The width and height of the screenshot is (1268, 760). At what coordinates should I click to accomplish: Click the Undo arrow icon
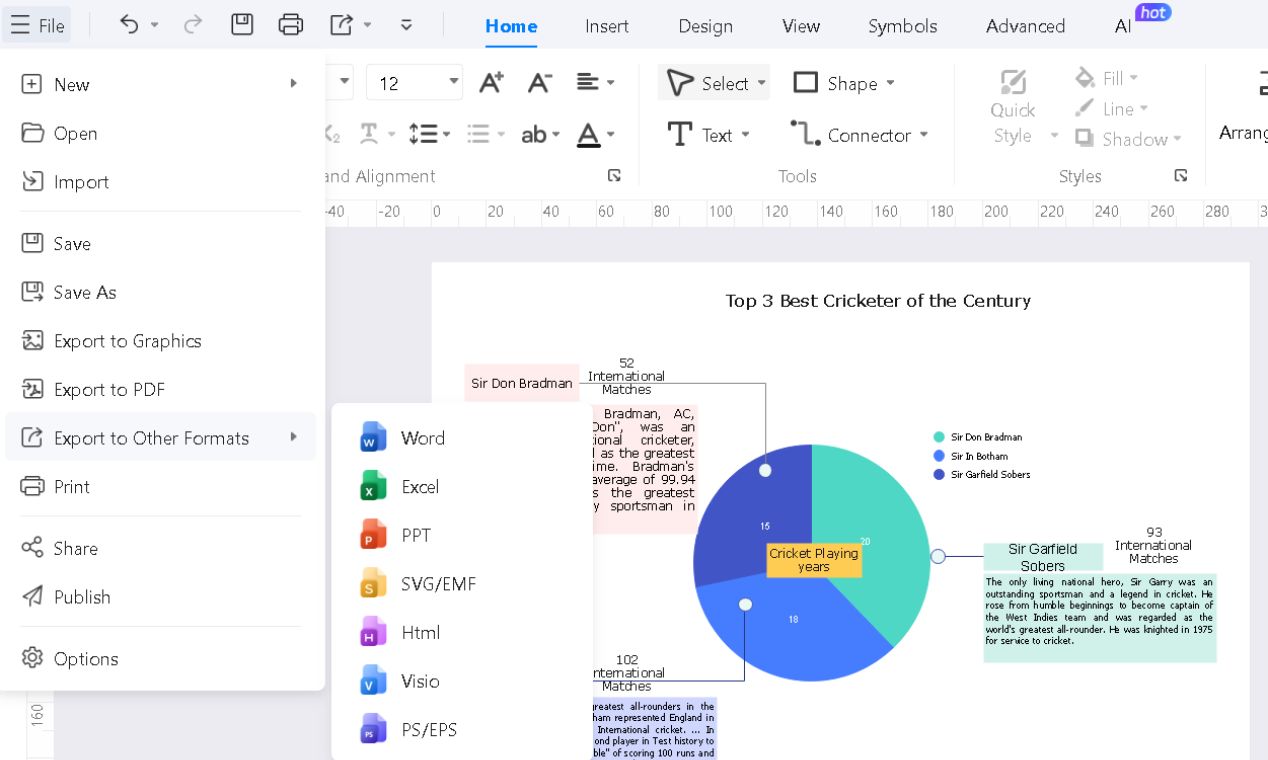[x=129, y=25]
